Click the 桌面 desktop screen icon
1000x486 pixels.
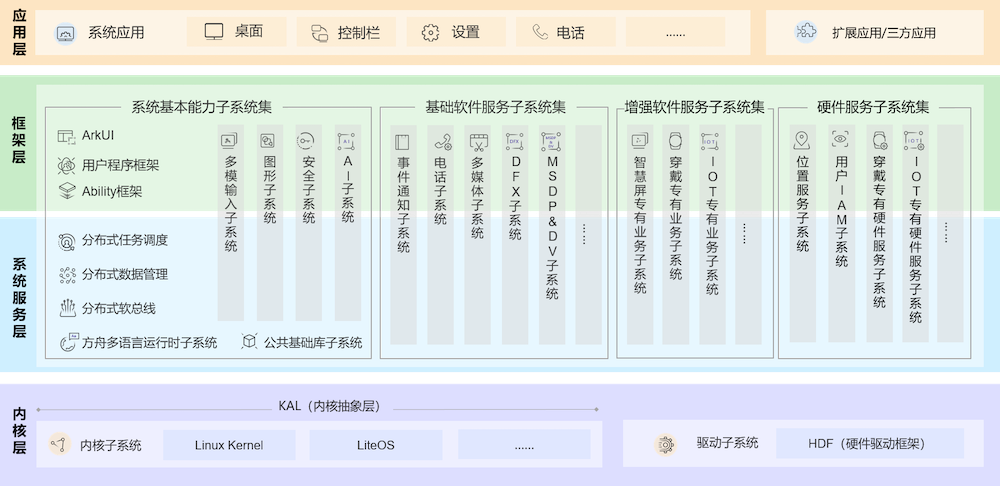click(x=214, y=31)
